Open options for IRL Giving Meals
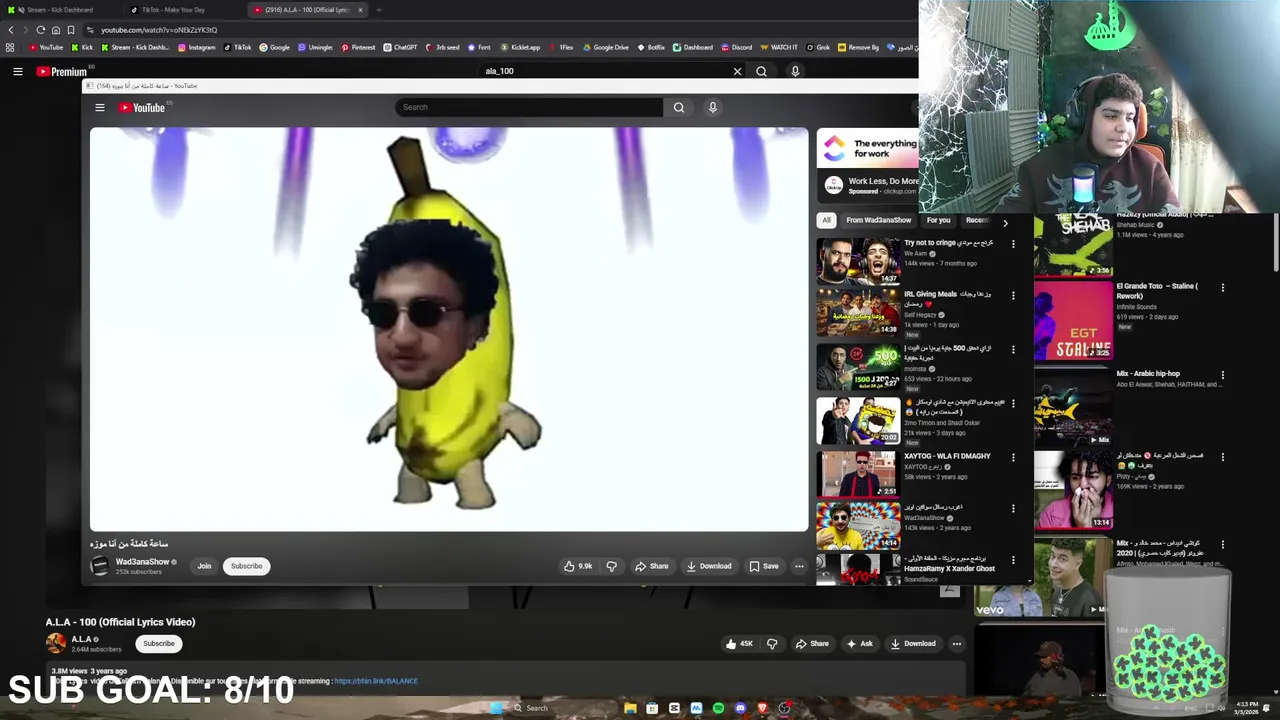 pos(1013,296)
